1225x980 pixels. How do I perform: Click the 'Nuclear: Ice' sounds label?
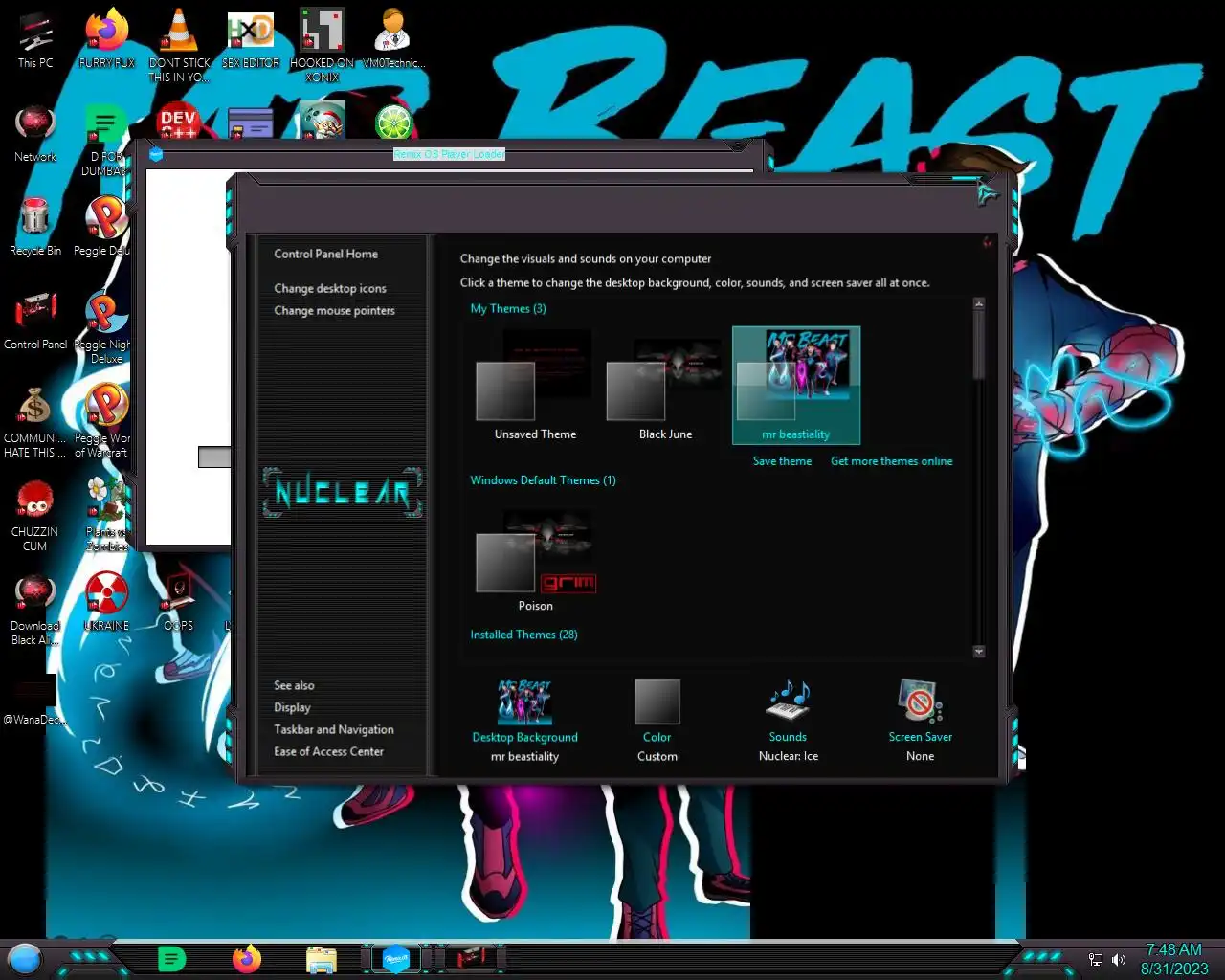pyautogui.click(x=788, y=756)
